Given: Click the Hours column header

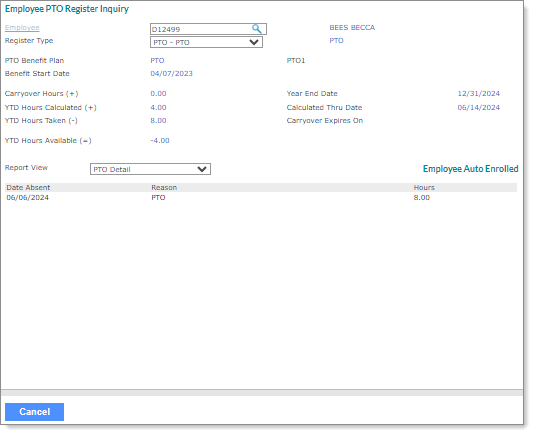Looking at the screenshot, I should point(424,188).
